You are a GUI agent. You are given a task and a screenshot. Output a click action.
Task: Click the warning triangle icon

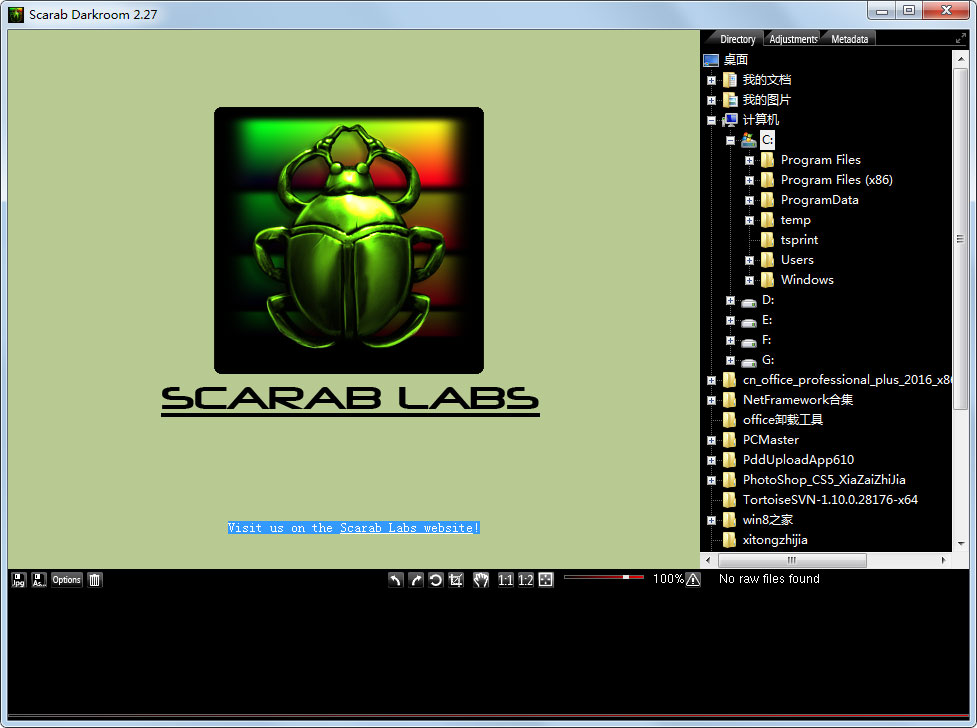[693, 580]
